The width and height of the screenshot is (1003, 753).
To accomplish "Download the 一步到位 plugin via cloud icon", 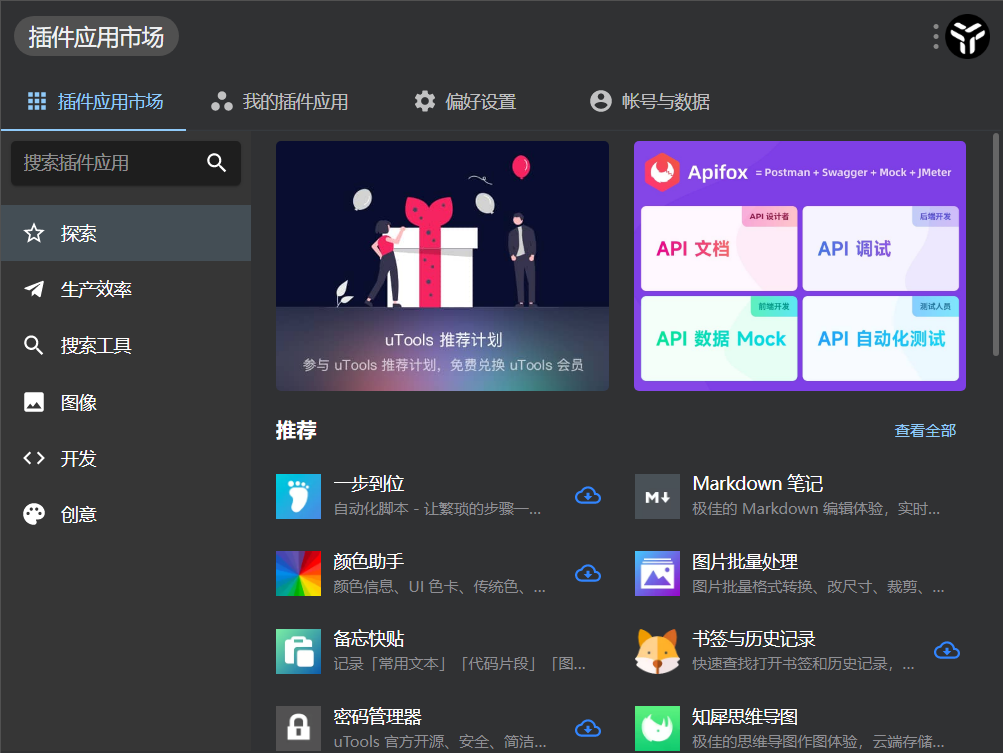I will 588,496.
